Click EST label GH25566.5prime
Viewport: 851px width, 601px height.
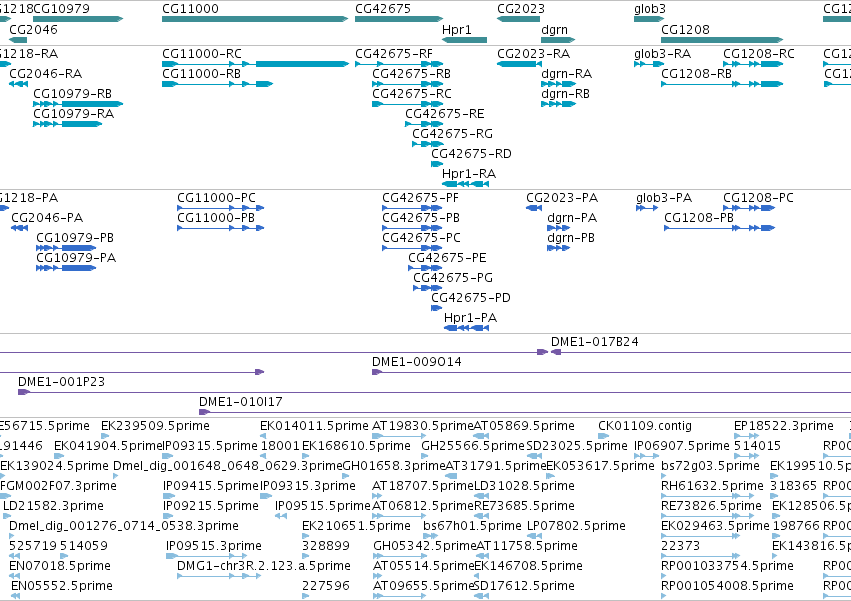(473, 446)
